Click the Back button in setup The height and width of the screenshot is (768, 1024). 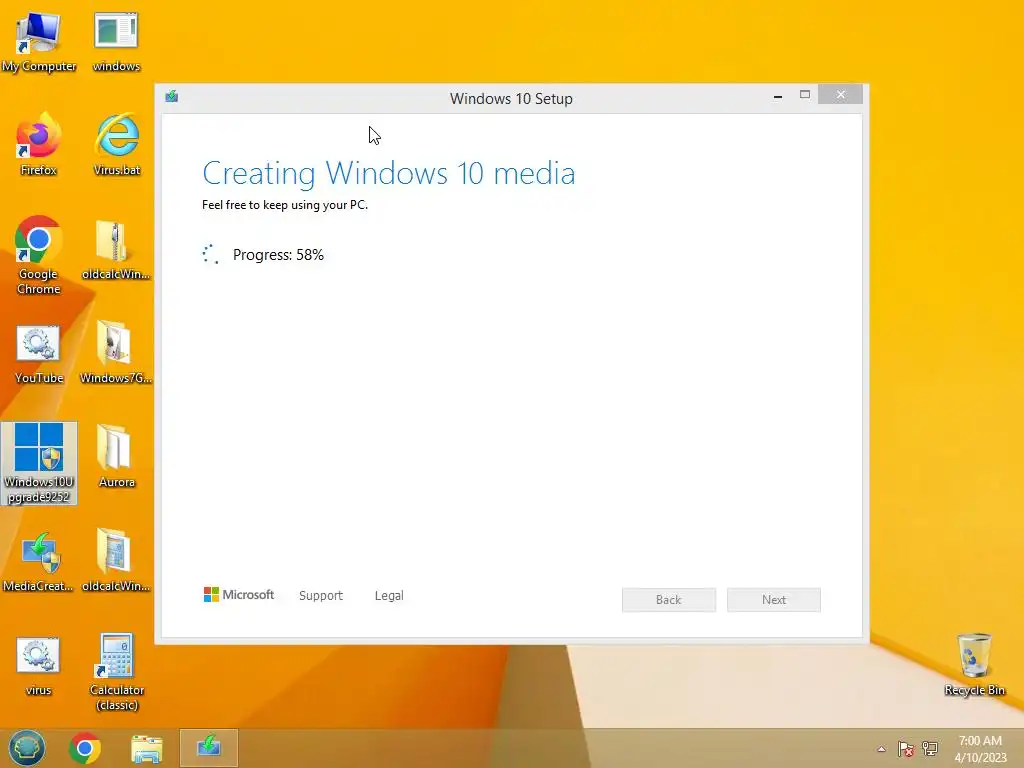coord(669,600)
